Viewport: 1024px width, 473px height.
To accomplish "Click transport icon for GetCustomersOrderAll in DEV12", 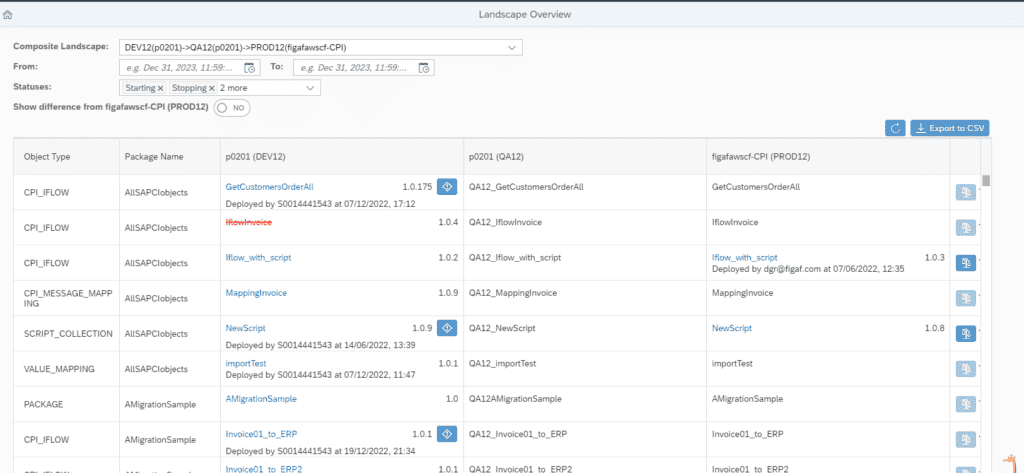I will (x=447, y=187).
